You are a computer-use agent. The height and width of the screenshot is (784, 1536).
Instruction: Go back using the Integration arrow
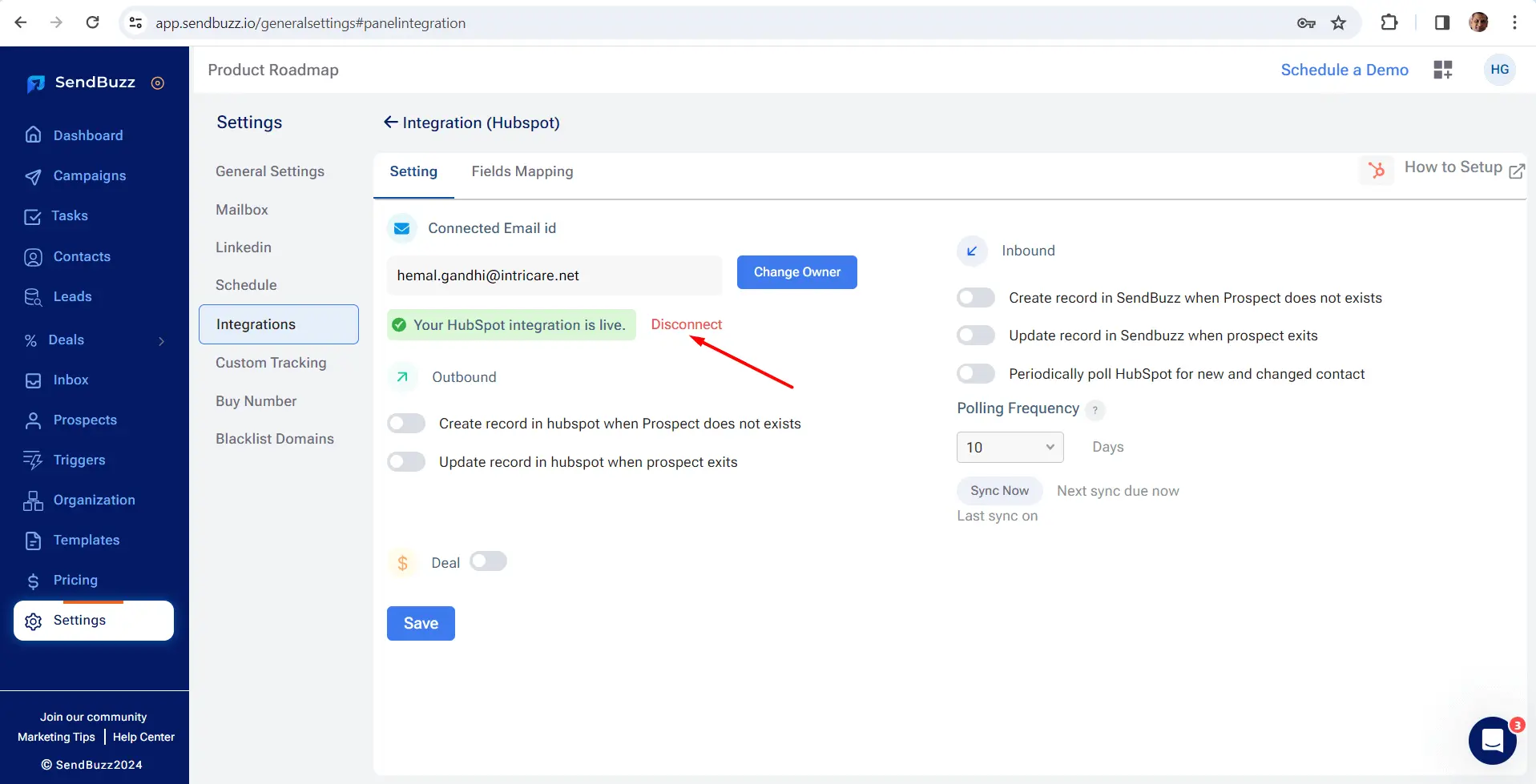pyautogui.click(x=391, y=122)
